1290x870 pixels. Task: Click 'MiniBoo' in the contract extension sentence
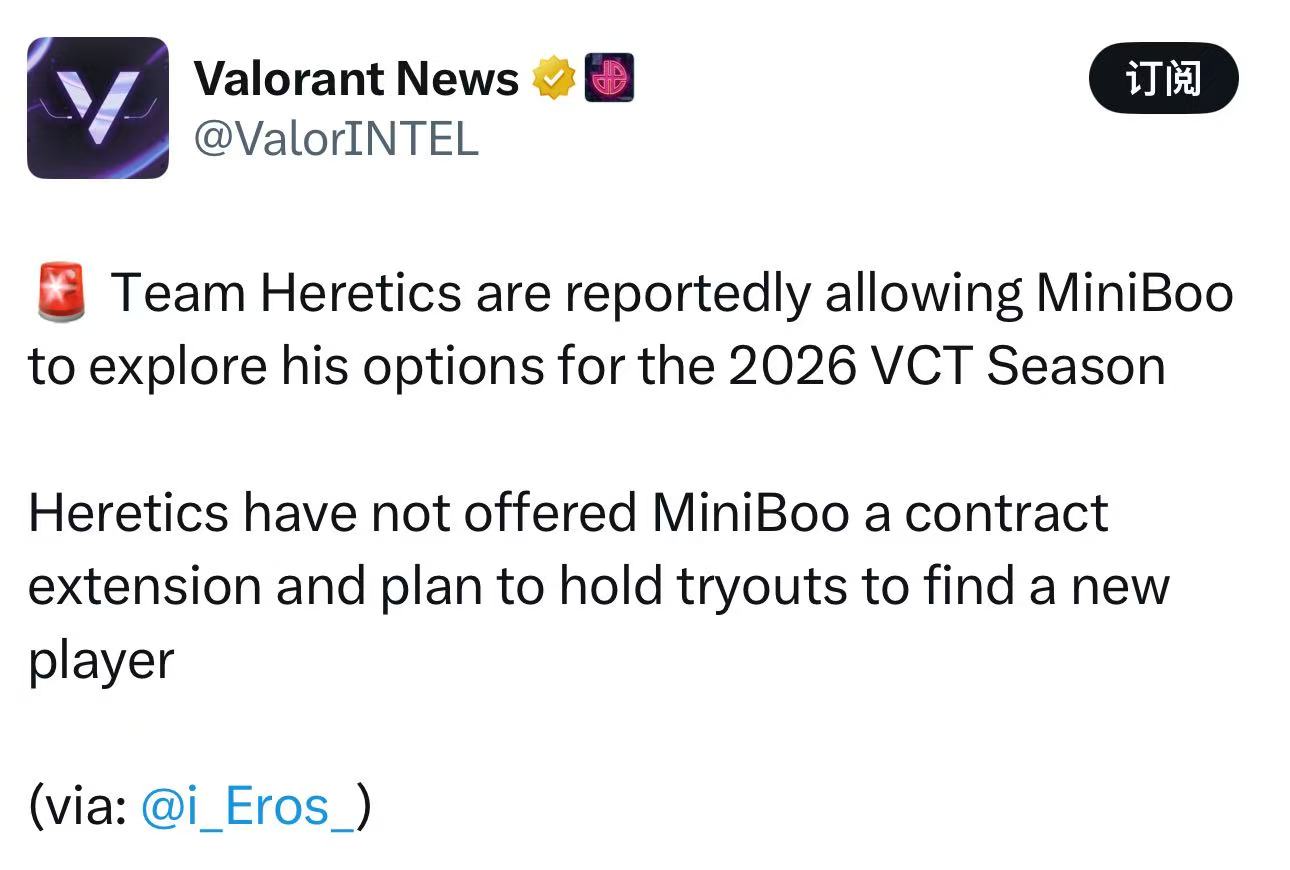click(750, 513)
